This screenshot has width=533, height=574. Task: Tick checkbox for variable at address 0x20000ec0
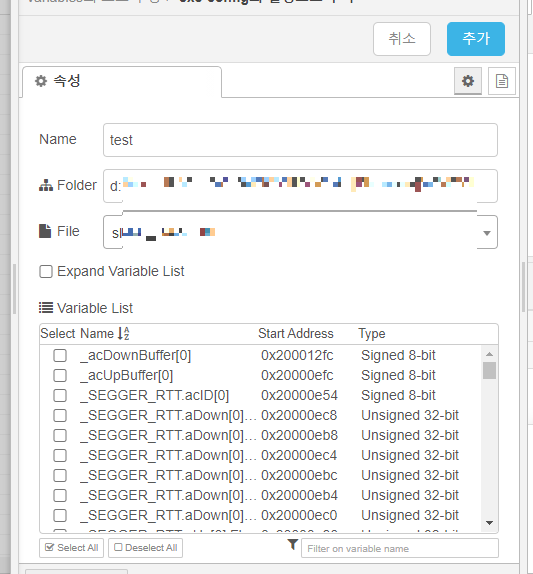pyautogui.click(x=60, y=515)
